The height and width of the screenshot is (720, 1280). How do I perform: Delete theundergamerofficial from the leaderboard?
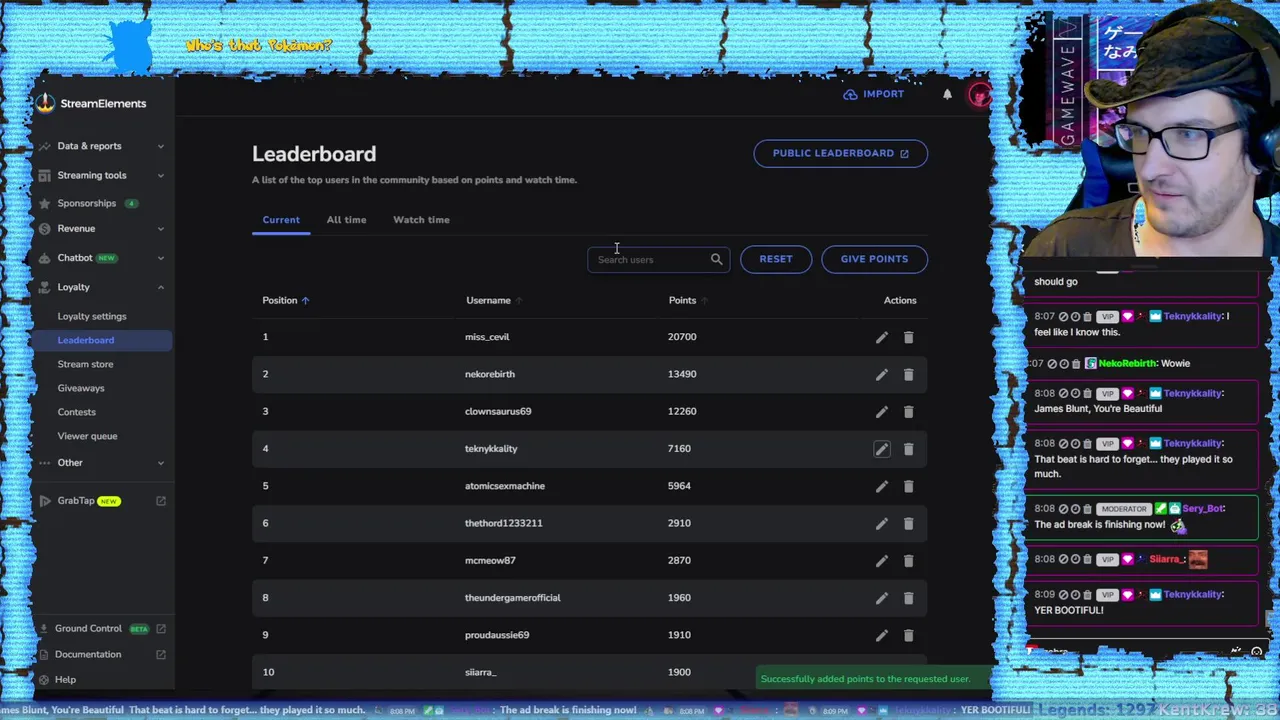click(908, 598)
